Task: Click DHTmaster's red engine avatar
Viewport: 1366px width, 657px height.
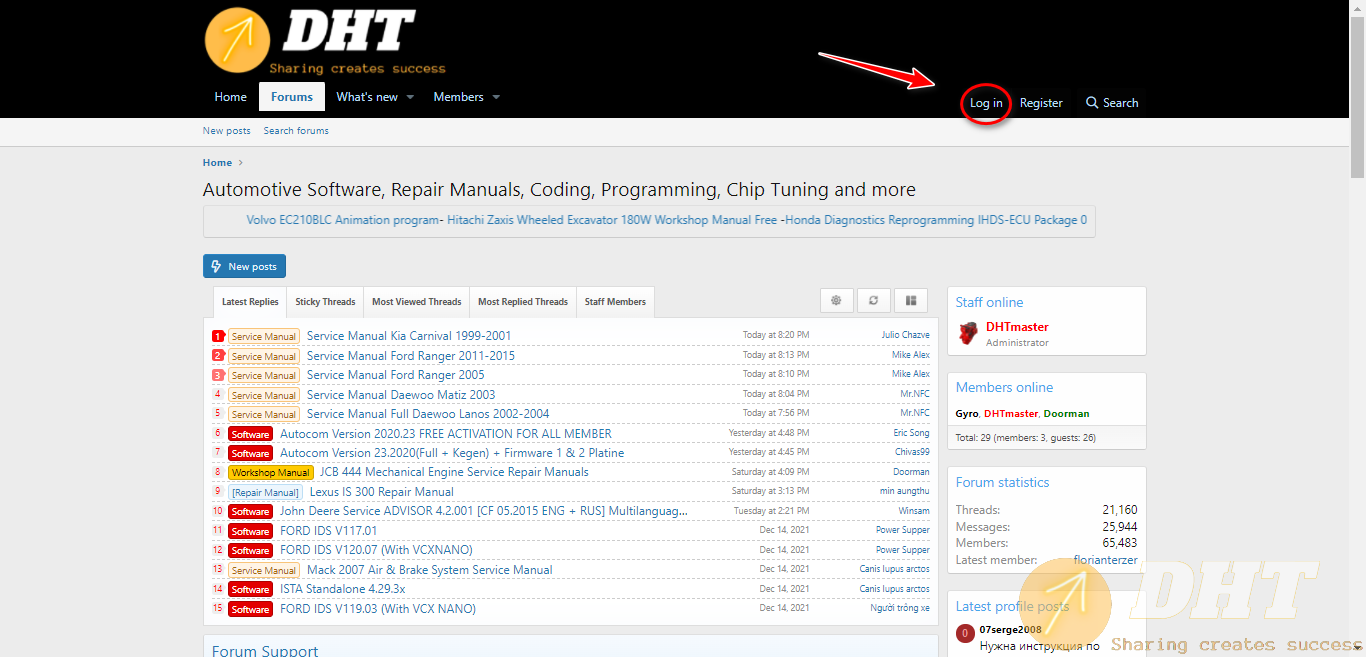Action: point(967,334)
